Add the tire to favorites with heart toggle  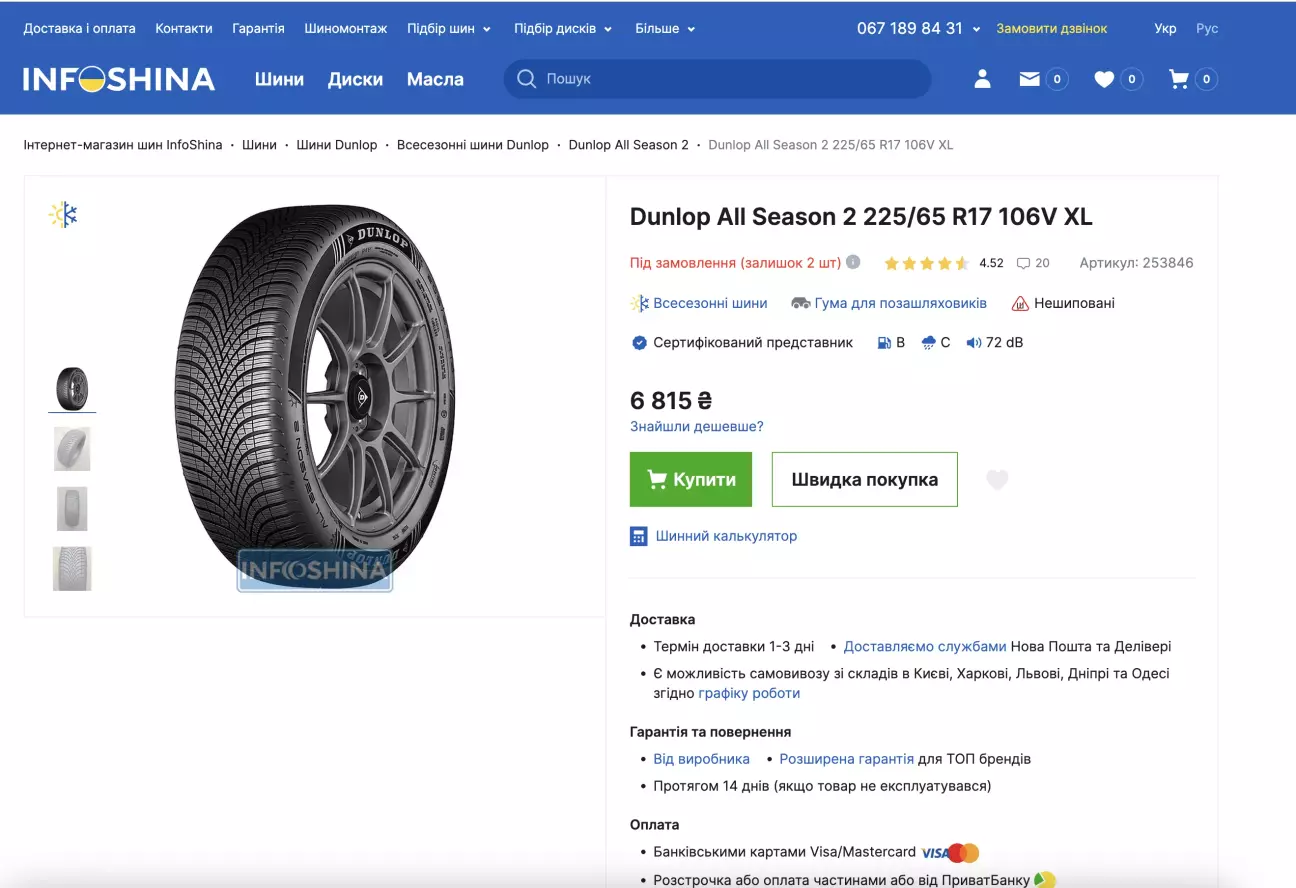tap(997, 479)
